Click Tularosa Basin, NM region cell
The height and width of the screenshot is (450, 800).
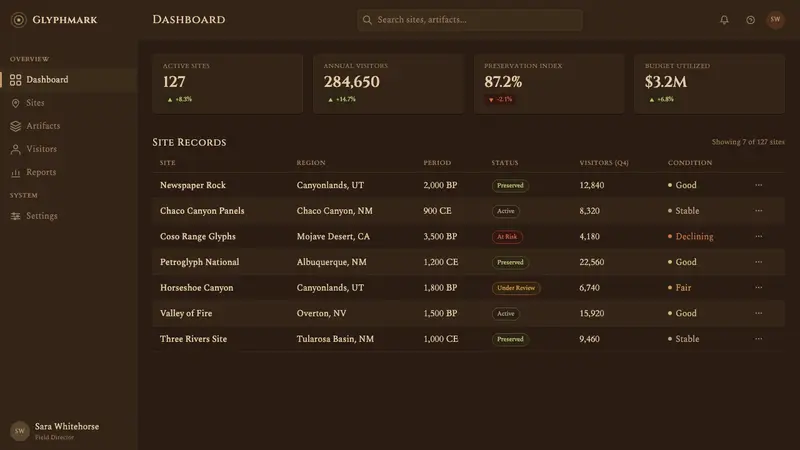[x=335, y=339]
